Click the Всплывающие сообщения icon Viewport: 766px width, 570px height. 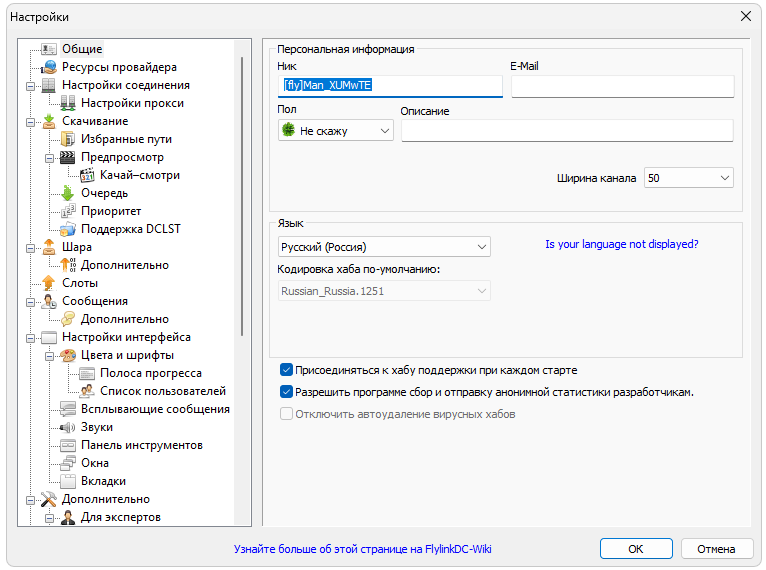point(68,409)
